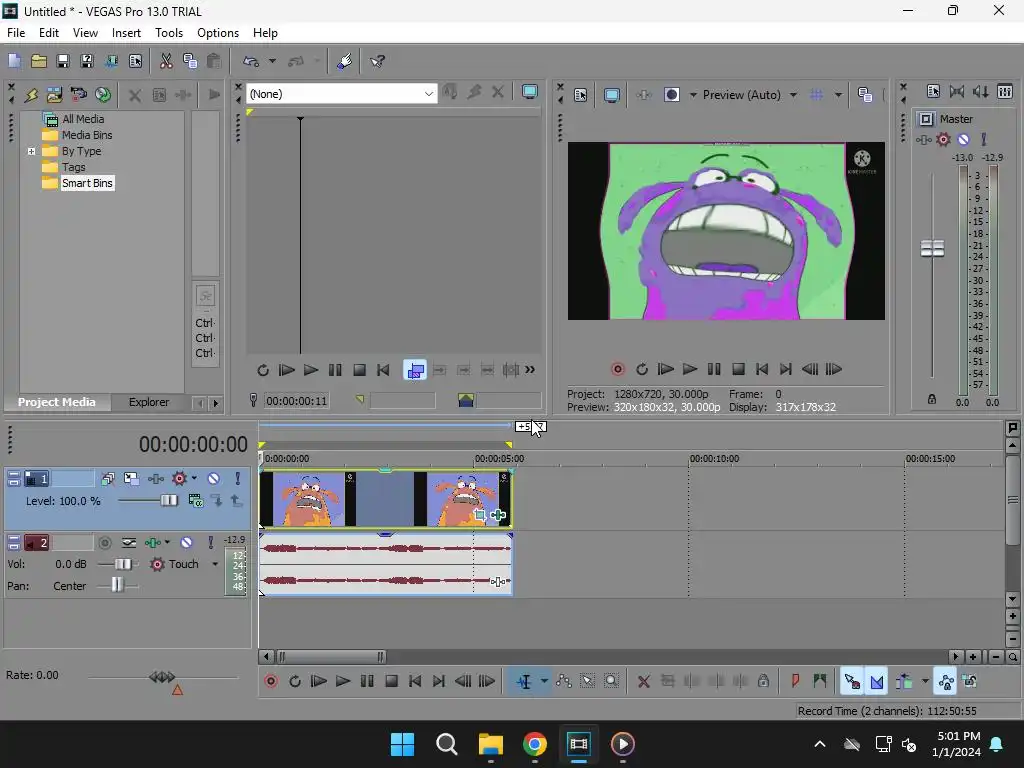Screen dimensions: 1024x768
Task: Click the Windows File Explorer taskbar icon
Action: (490, 744)
